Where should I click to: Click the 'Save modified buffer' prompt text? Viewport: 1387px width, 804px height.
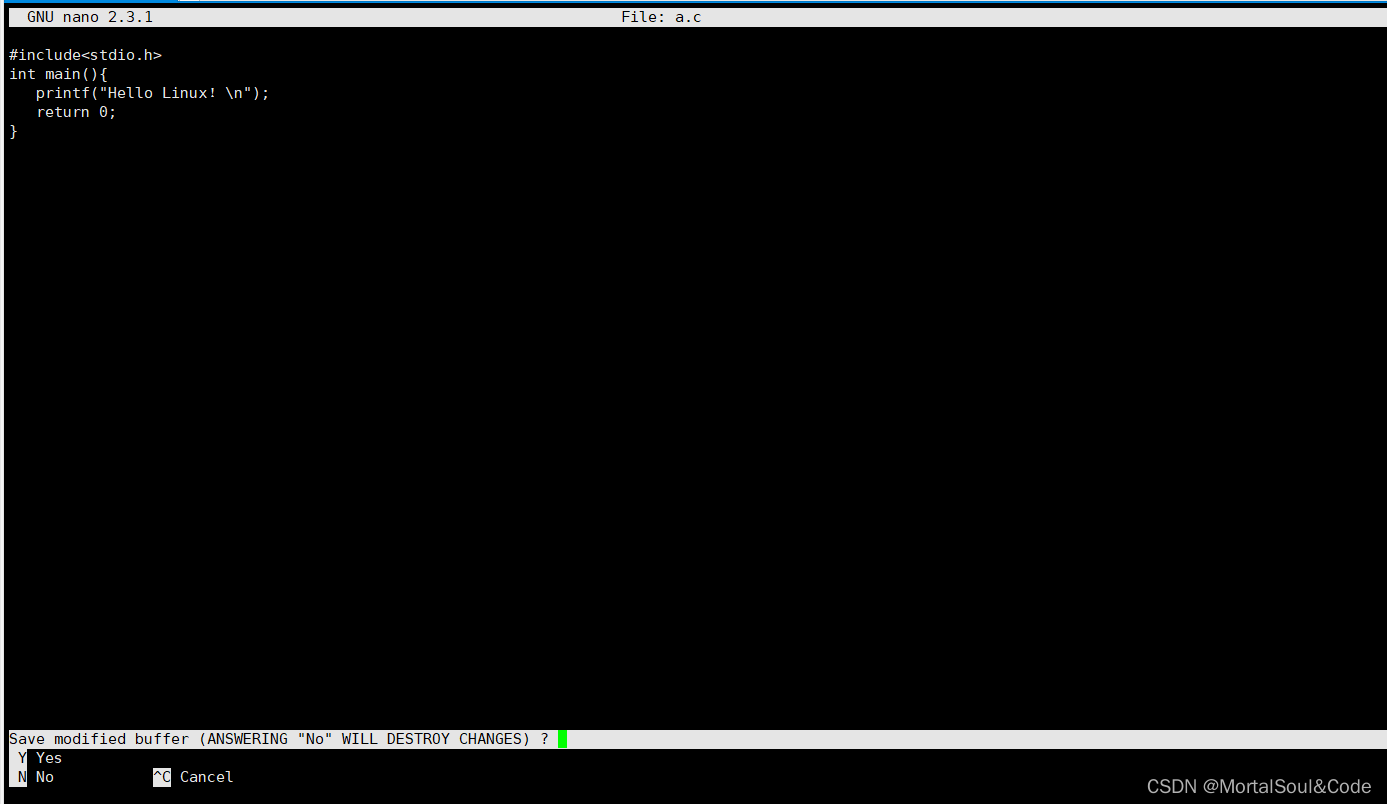(279, 739)
